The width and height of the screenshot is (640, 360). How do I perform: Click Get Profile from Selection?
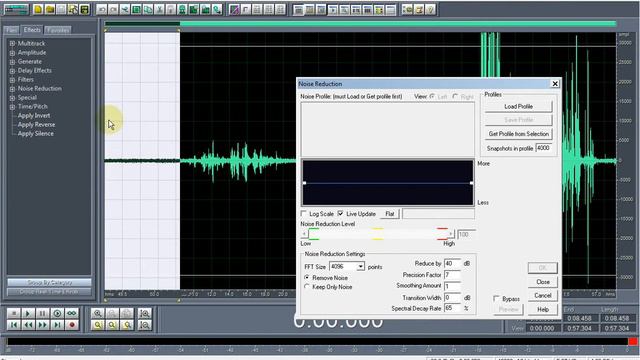pos(518,133)
